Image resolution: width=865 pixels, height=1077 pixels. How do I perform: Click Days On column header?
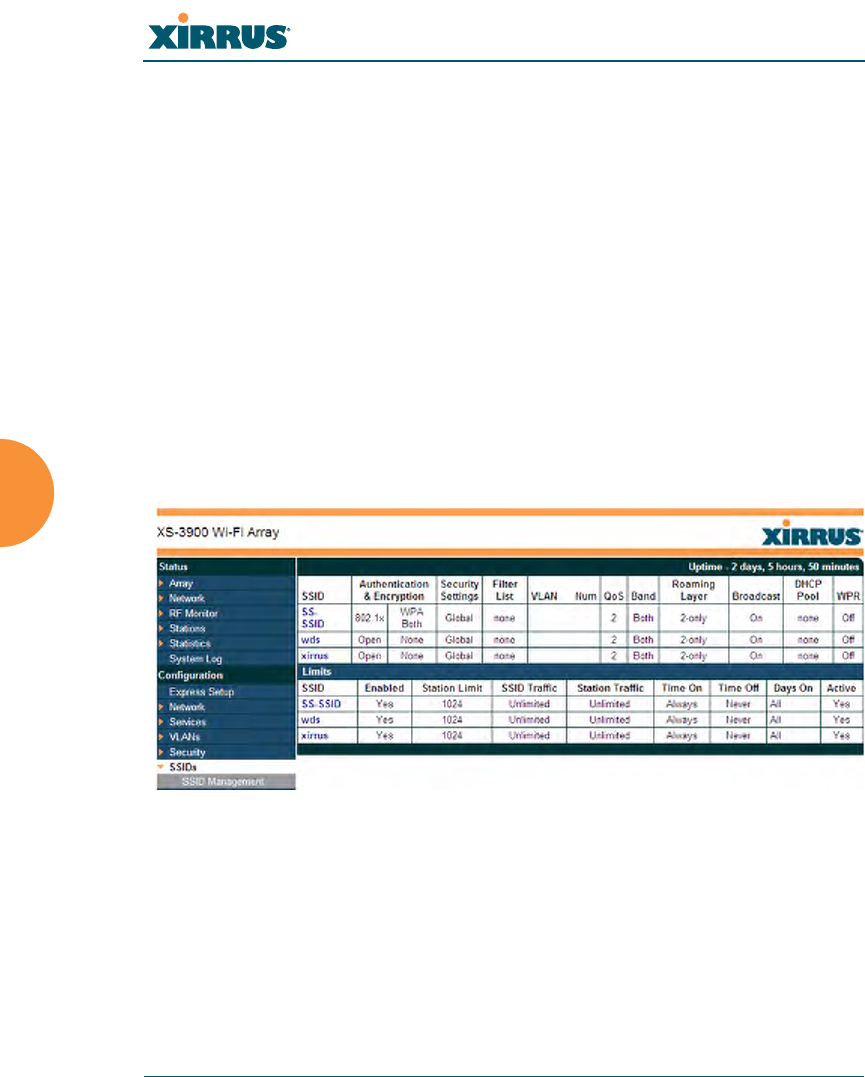point(793,688)
